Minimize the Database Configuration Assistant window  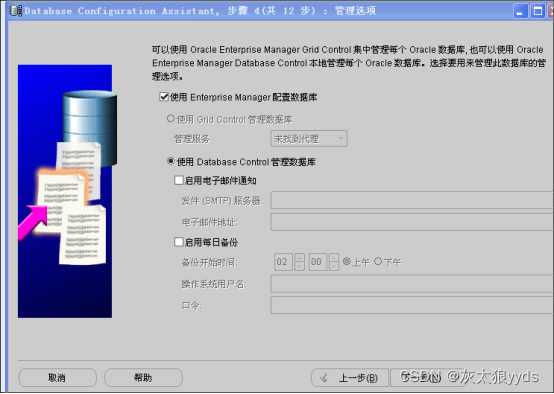tap(520, 11)
